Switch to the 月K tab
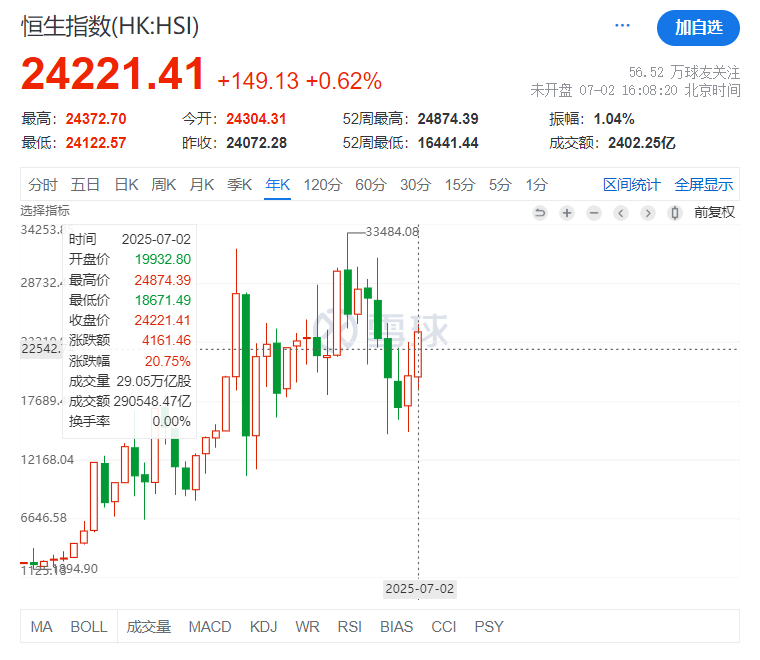 pos(202,185)
